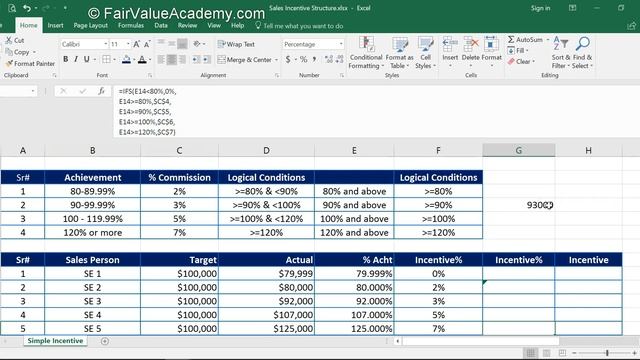Select column G header
Image resolution: width=640 pixels, height=360 pixels.
(x=518, y=150)
